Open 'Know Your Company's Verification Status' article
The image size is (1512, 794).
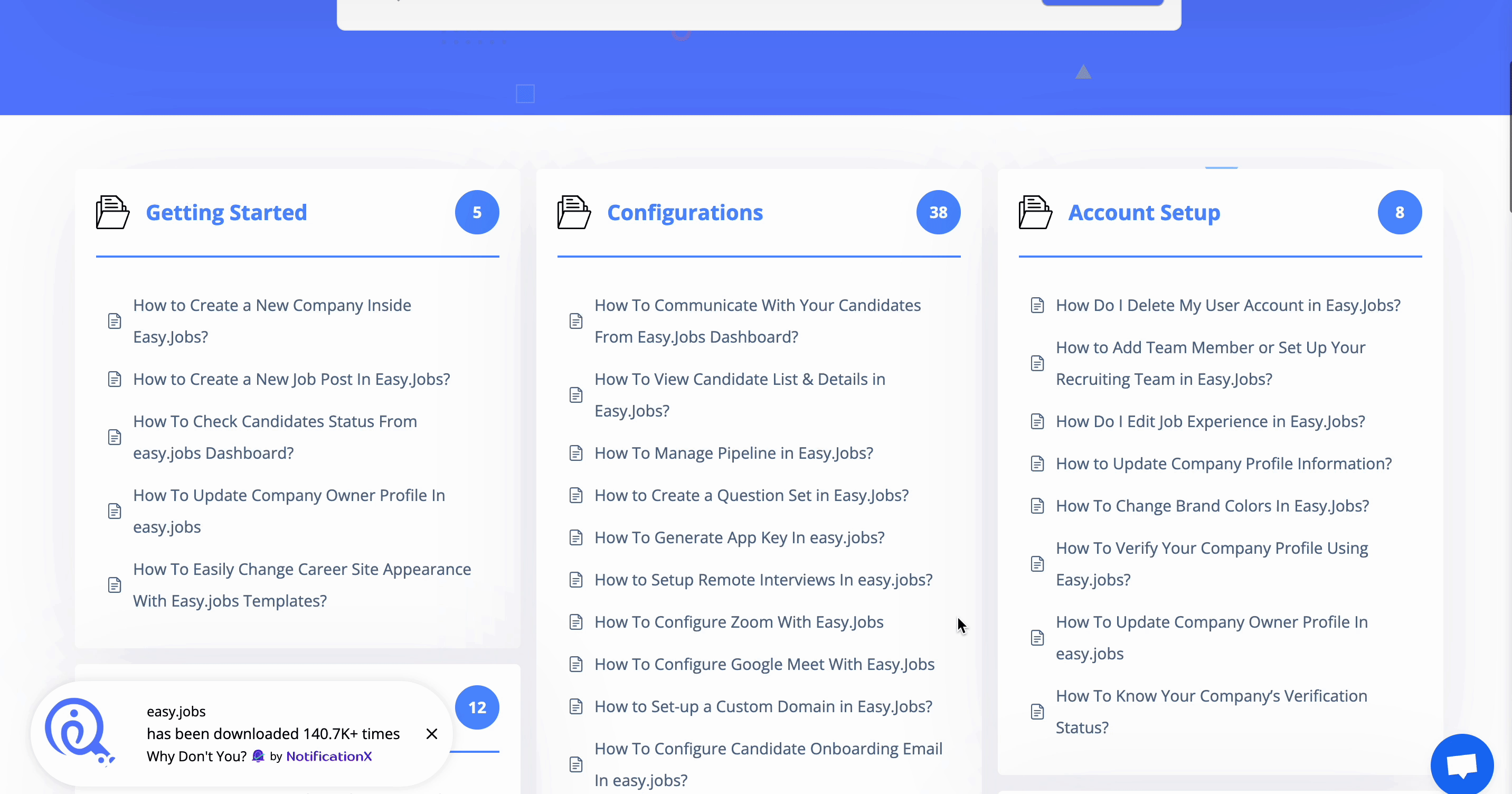tap(1212, 712)
